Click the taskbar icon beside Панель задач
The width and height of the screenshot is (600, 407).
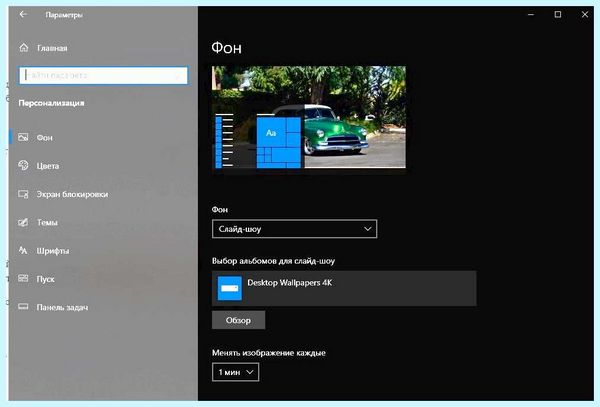pyautogui.click(x=23, y=307)
